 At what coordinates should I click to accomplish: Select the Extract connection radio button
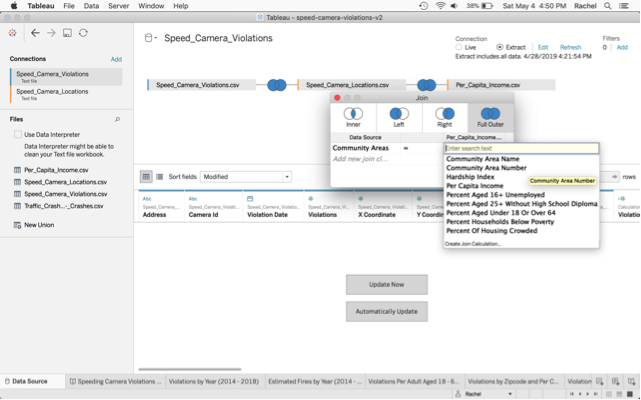tap(500, 47)
